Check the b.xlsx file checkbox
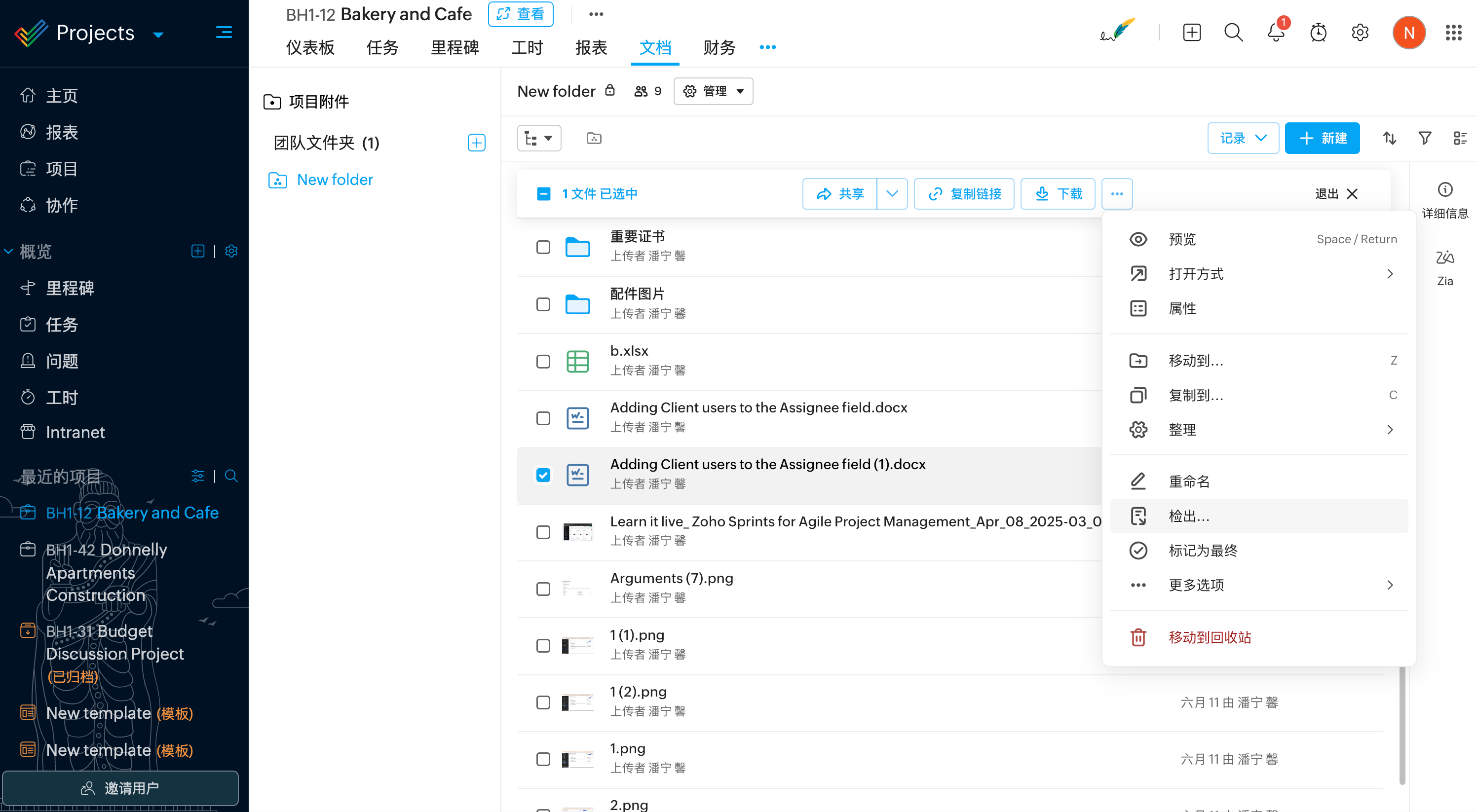 point(542,361)
